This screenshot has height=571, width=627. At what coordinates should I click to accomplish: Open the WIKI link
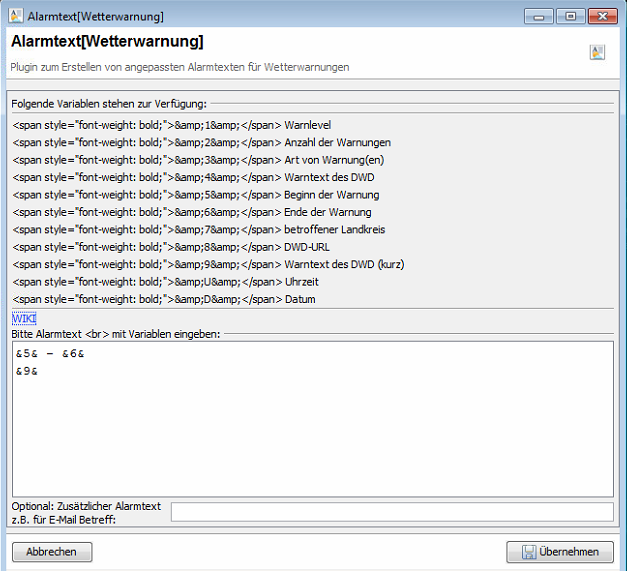tap(23, 318)
